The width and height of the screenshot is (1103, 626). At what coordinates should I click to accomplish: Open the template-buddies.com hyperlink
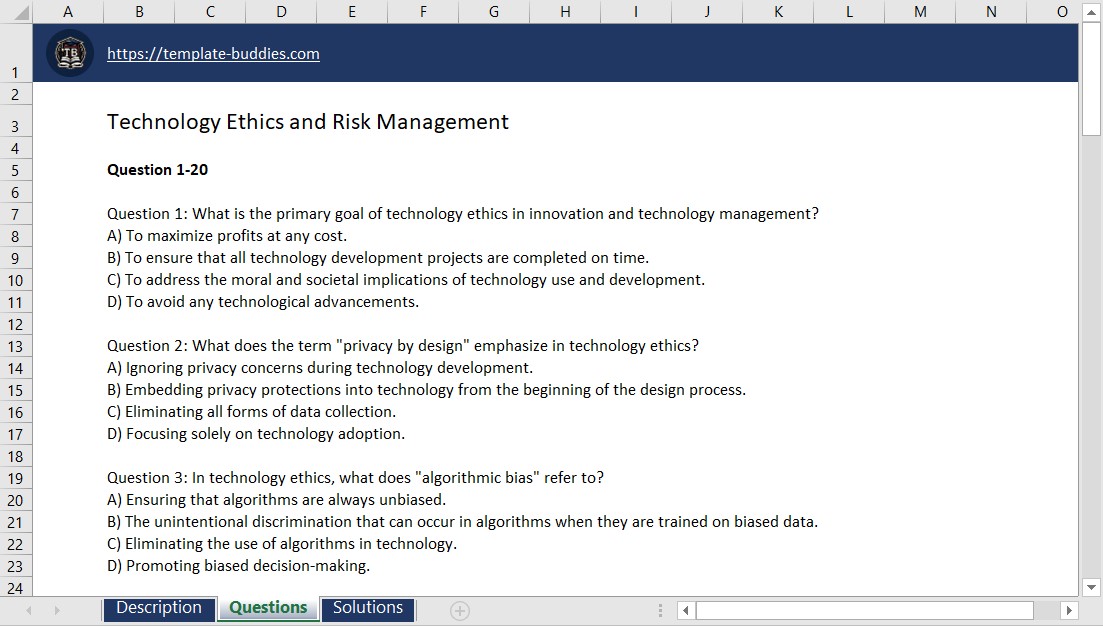coord(213,53)
